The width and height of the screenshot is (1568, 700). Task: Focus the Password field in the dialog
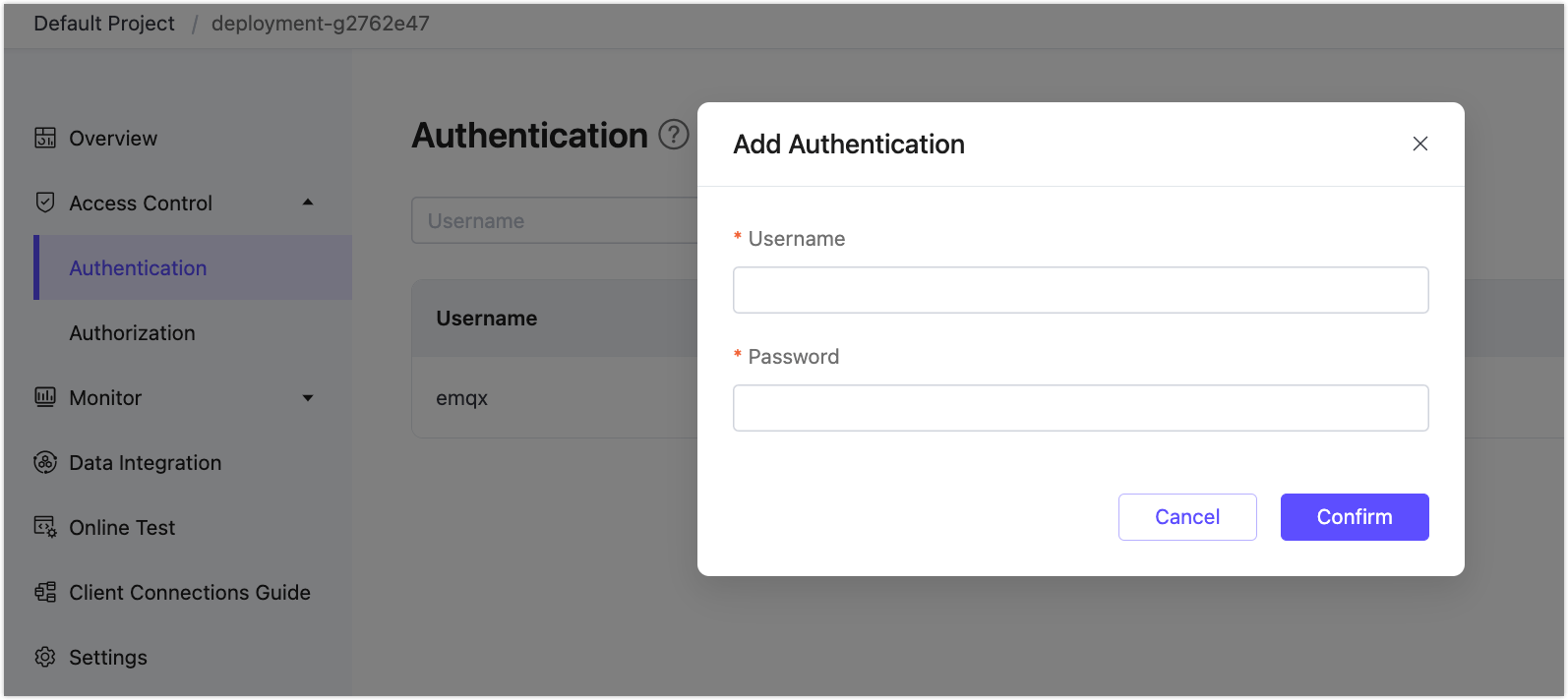[1080, 407]
